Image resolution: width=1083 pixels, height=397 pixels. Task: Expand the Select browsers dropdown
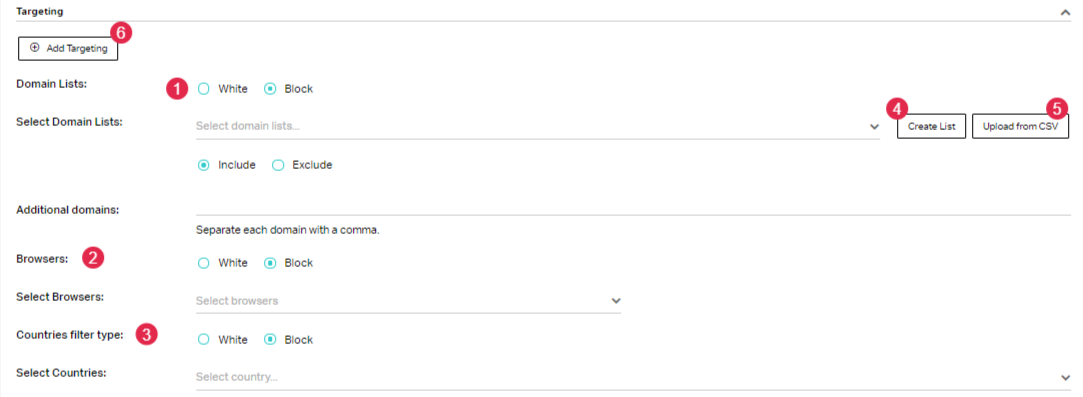[408, 301]
